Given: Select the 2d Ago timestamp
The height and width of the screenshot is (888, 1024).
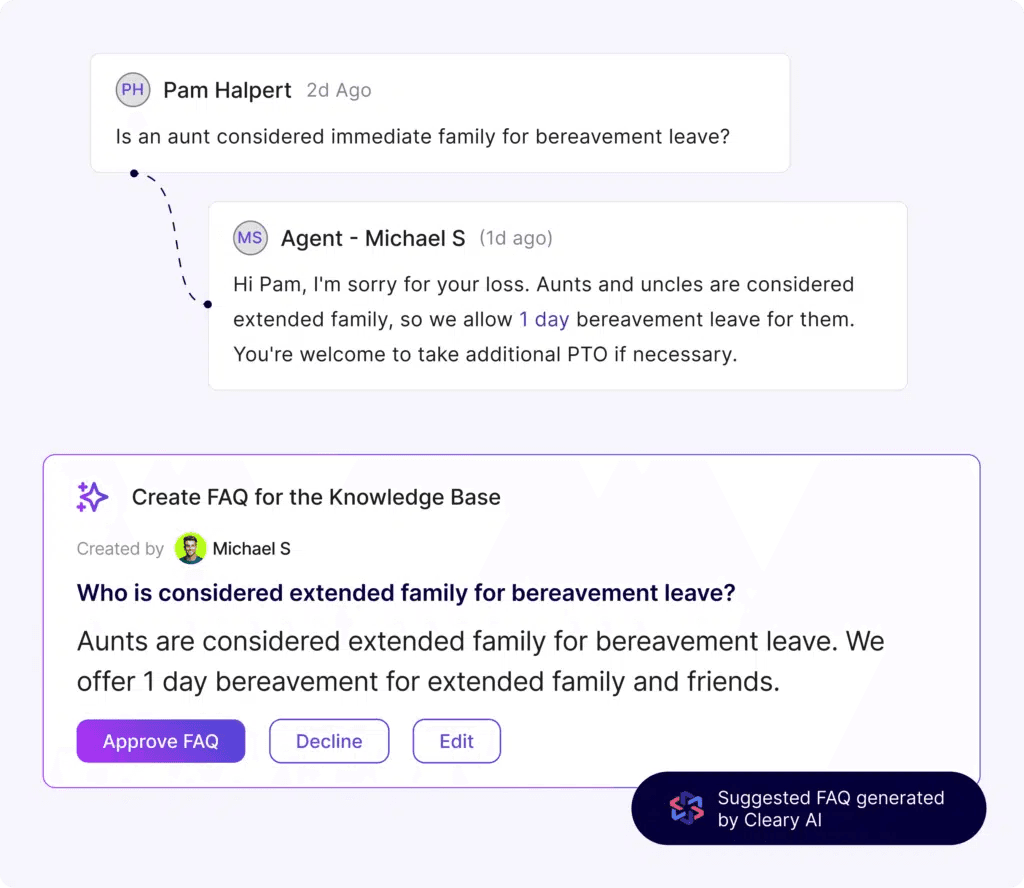Looking at the screenshot, I should [338, 90].
